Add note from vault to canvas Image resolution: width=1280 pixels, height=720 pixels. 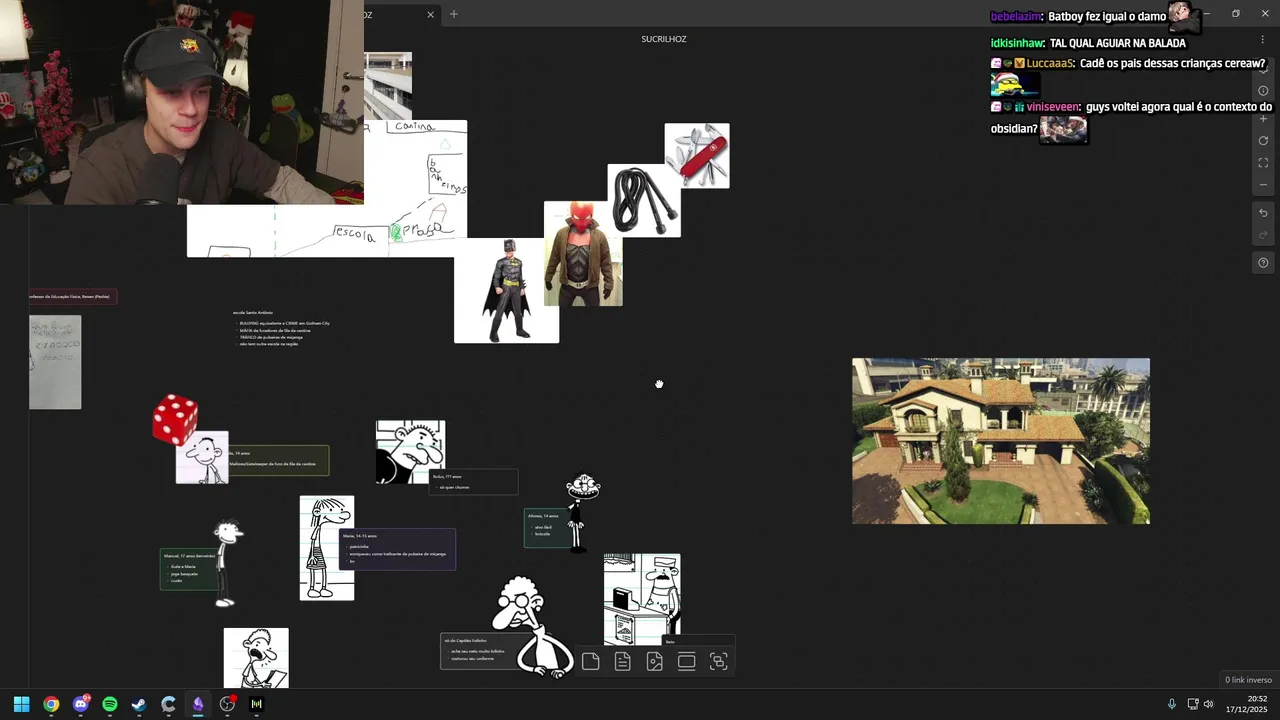click(622, 661)
